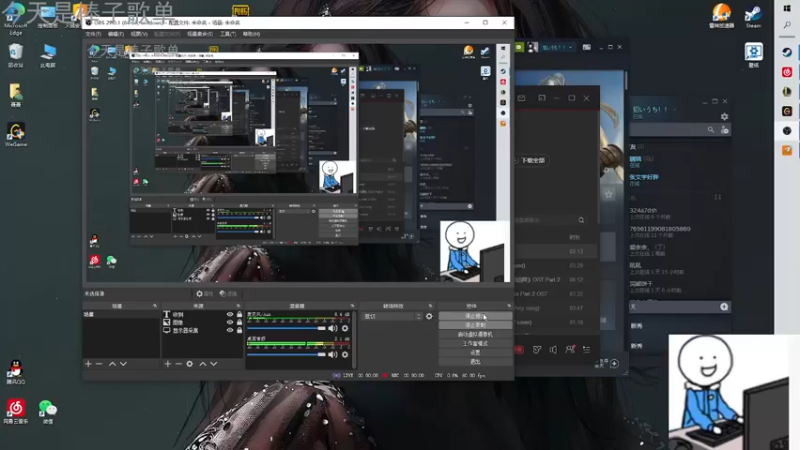
Task: Click the stop streaming button
Action: click(x=475, y=316)
